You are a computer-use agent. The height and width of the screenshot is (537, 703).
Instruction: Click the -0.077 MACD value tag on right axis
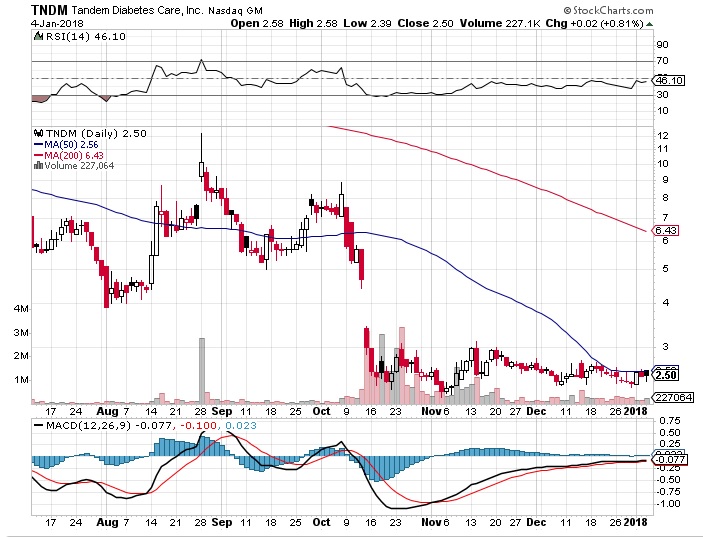click(x=670, y=460)
